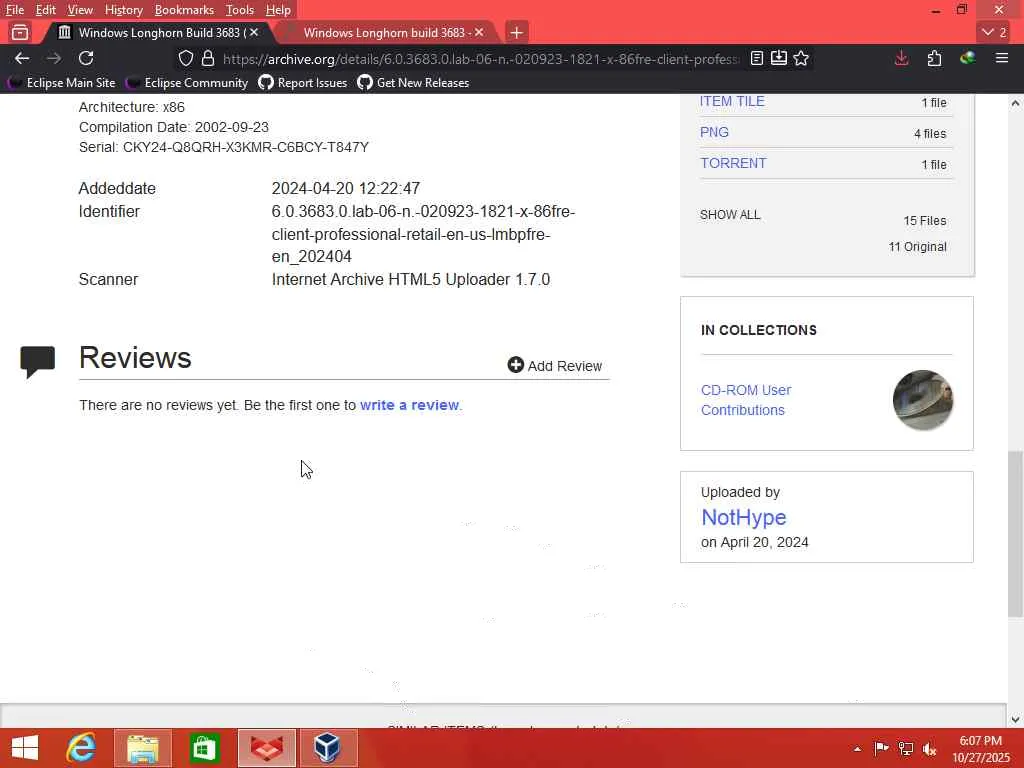Switch to second Windows Longhorn build 3683 tab

[x=385, y=32]
